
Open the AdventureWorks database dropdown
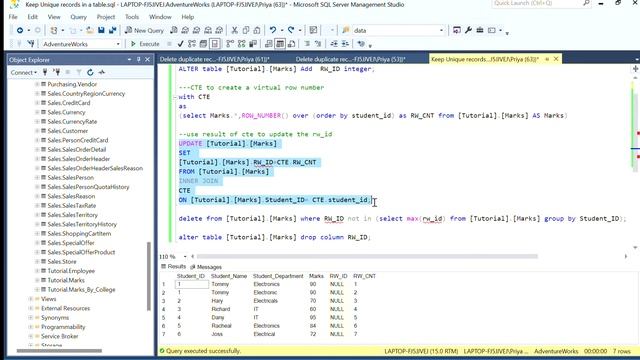(x=118, y=44)
